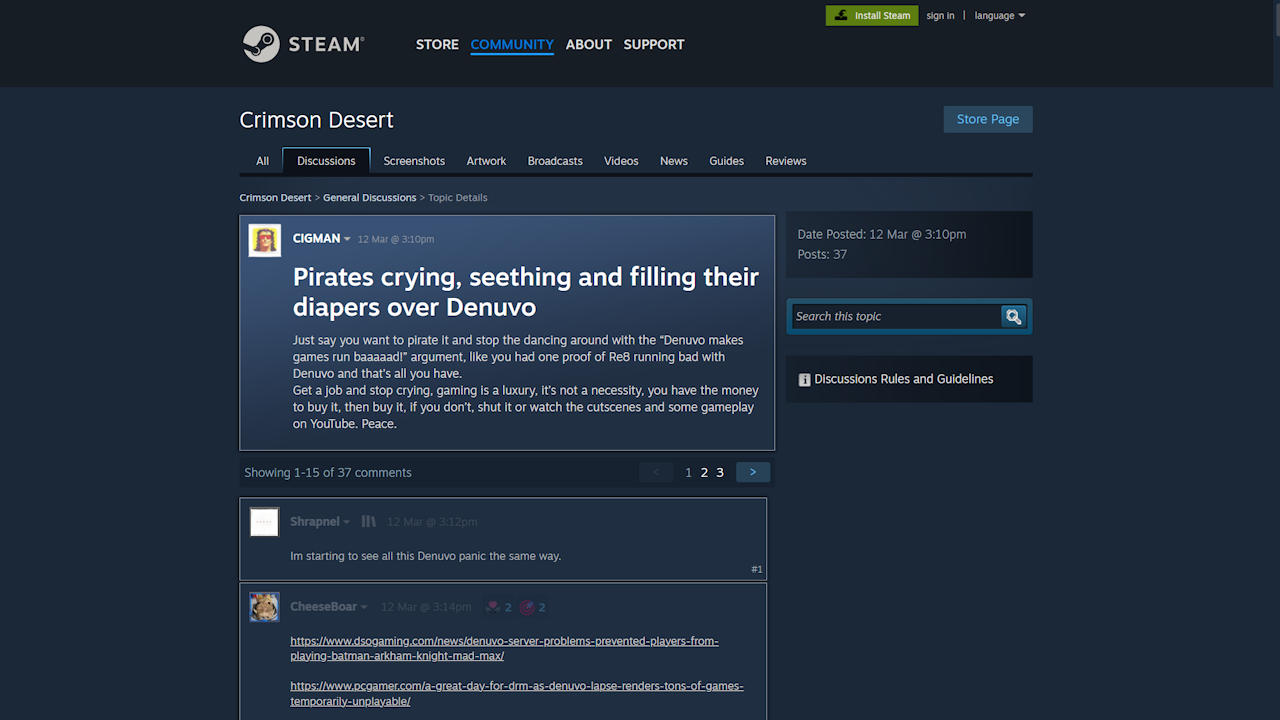Open CIGMAN's profile avatar

pos(265,240)
